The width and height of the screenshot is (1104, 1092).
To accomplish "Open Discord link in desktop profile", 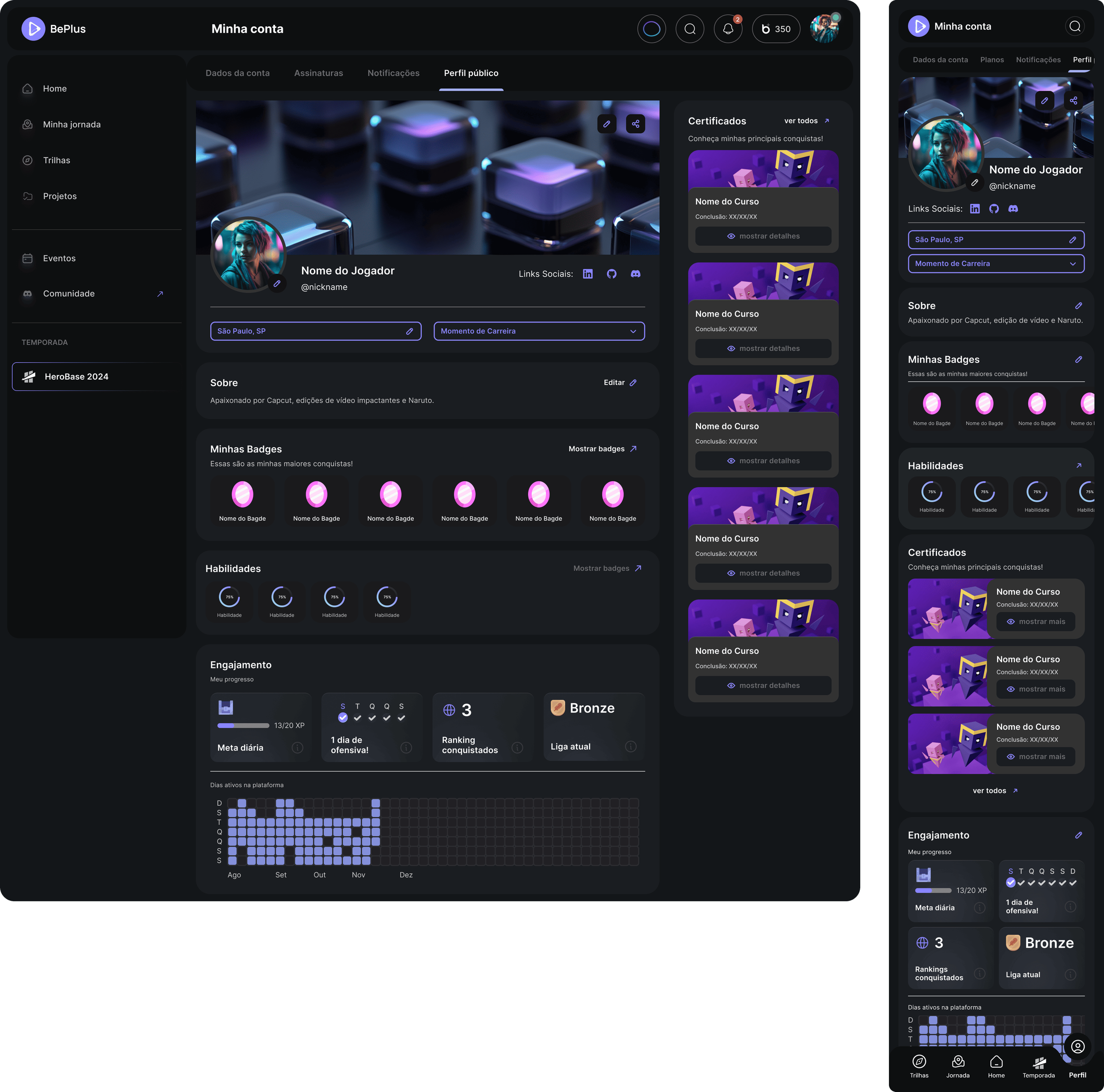I will tap(635, 274).
